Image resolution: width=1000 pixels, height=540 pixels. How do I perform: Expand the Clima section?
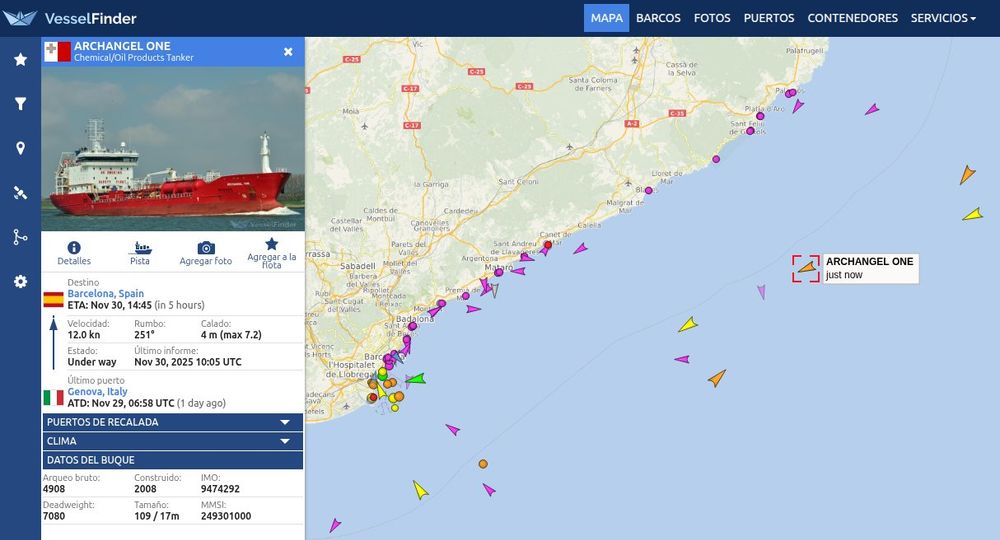point(173,441)
